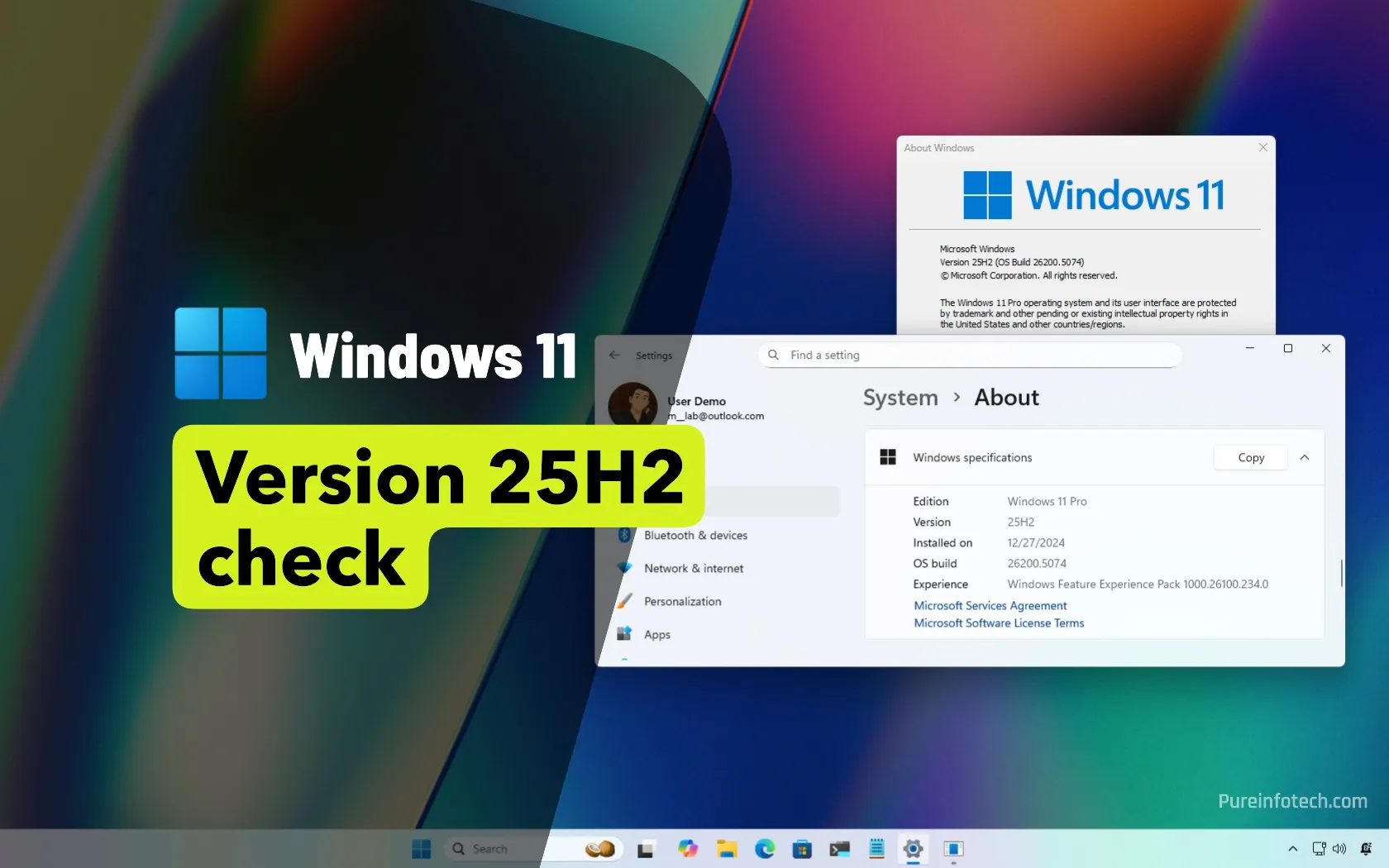The image size is (1389, 868).
Task: Click the Bluetooth & devices icon in Settings sidebar
Action: (x=624, y=535)
